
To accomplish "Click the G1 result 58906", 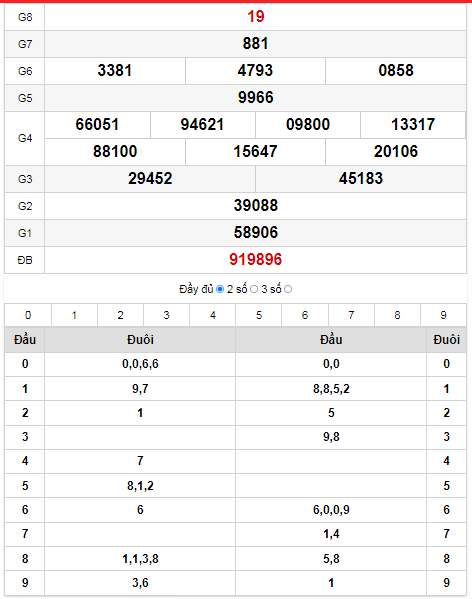I will (255, 233).
